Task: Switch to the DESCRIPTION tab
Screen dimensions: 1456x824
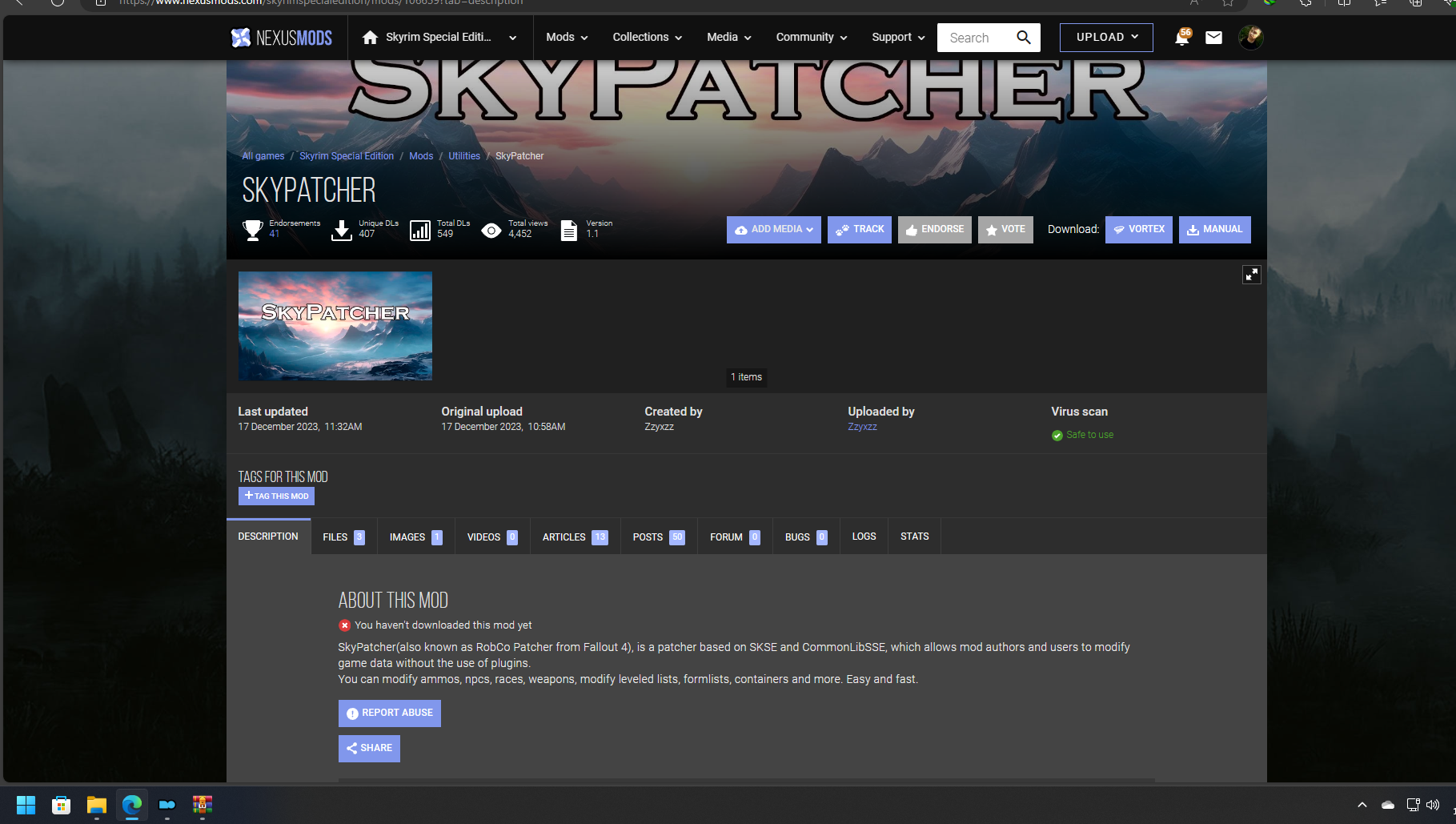Action: tap(268, 537)
